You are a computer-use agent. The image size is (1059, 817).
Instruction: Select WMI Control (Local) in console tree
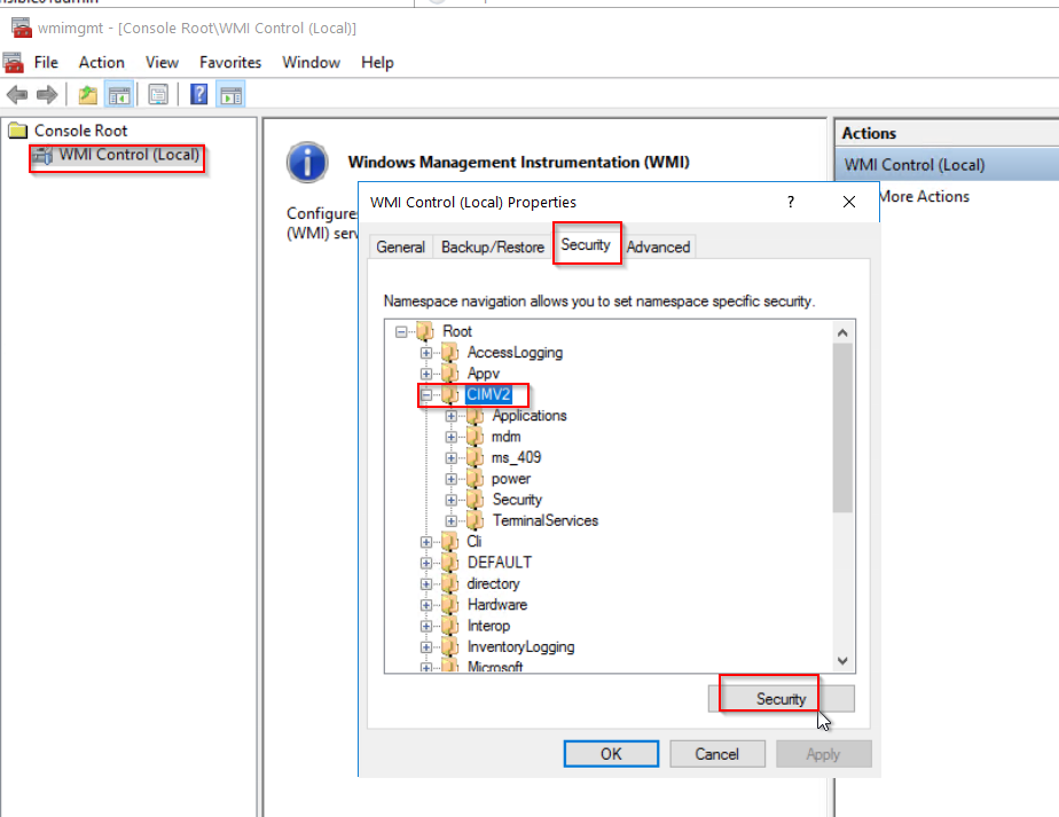click(x=129, y=155)
